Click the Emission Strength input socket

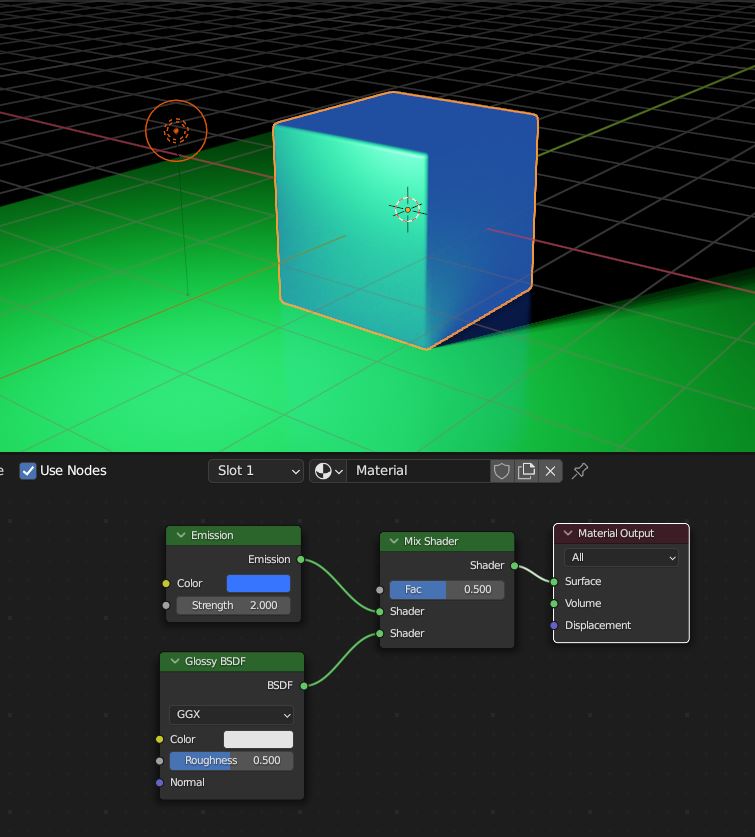point(166,605)
